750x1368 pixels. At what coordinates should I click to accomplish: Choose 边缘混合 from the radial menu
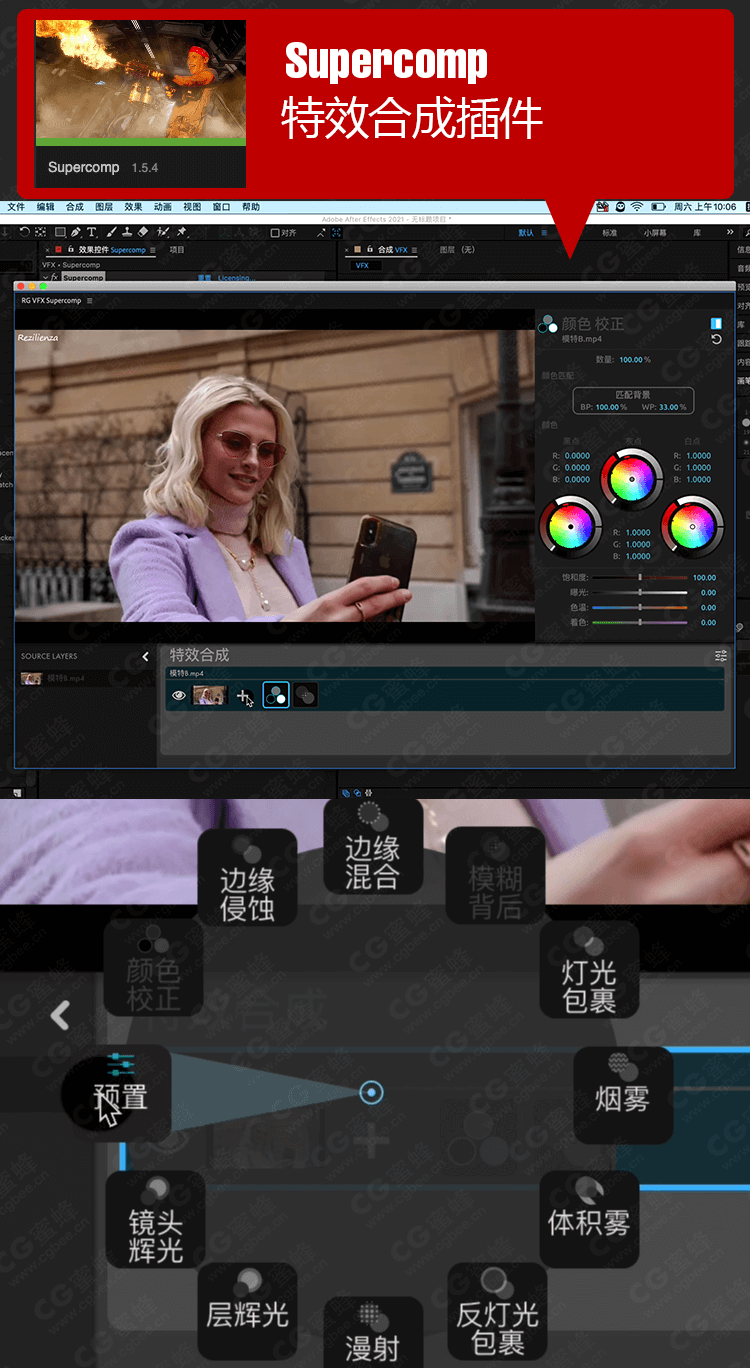(373, 848)
